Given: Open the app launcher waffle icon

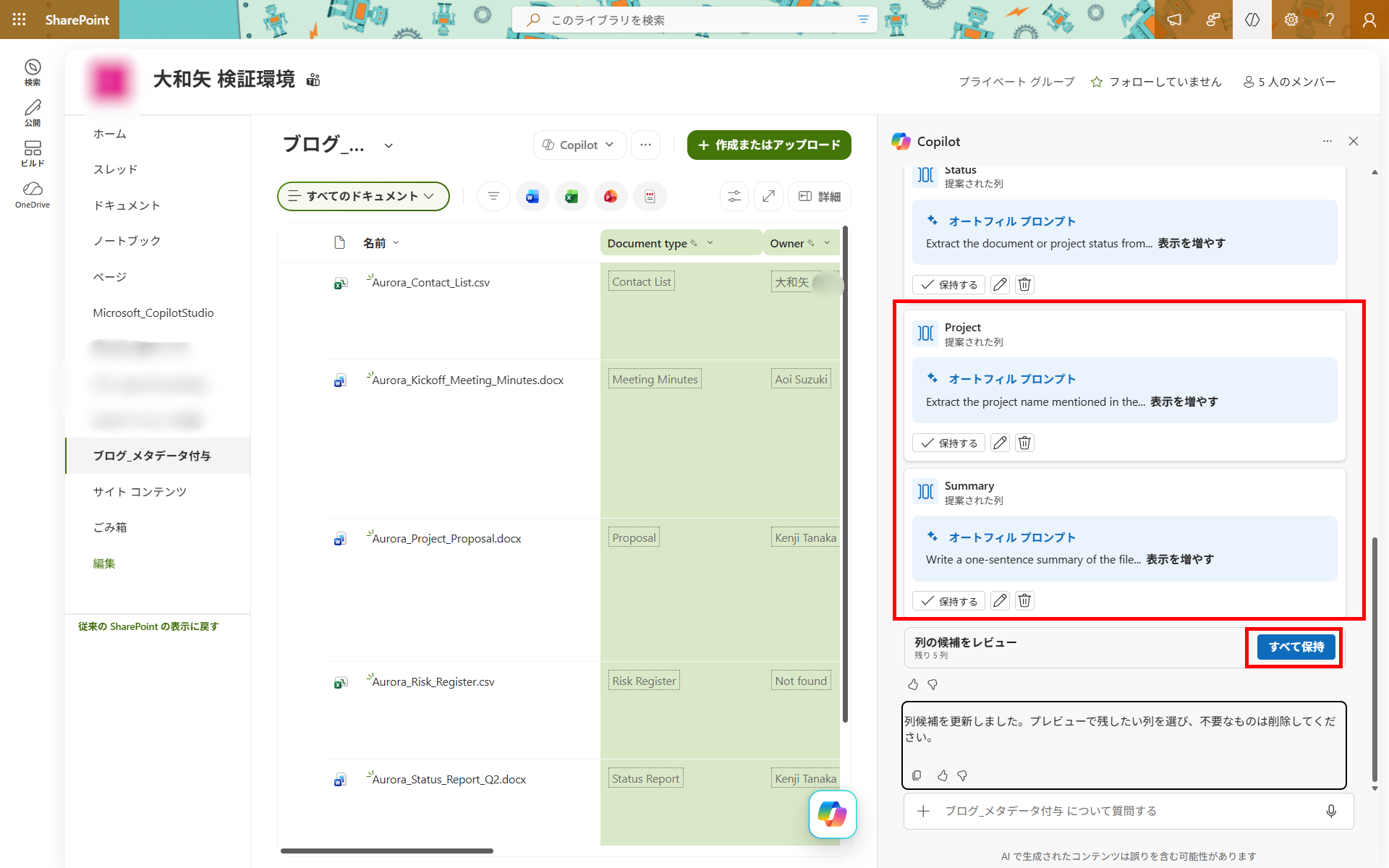Looking at the screenshot, I should (20, 20).
